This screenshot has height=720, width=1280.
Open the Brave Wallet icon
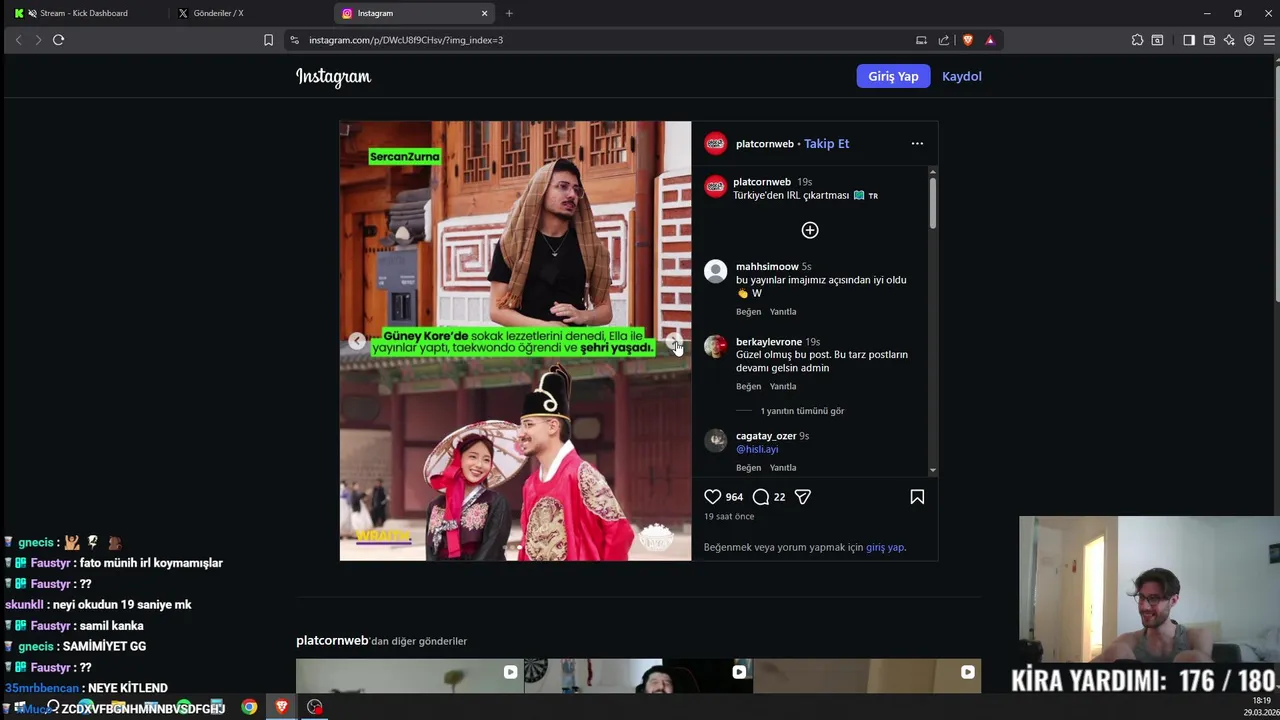coord(1209,40)
